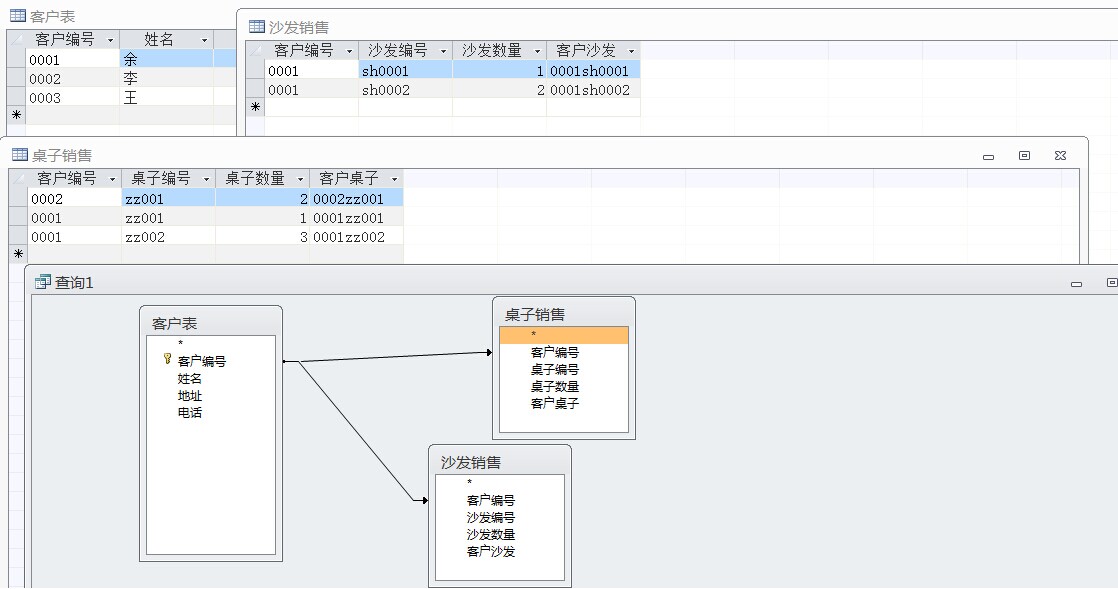Select 姓名 field in 客户表 field list
This screenshot has width=1118, height=589.
coord(190,379)
